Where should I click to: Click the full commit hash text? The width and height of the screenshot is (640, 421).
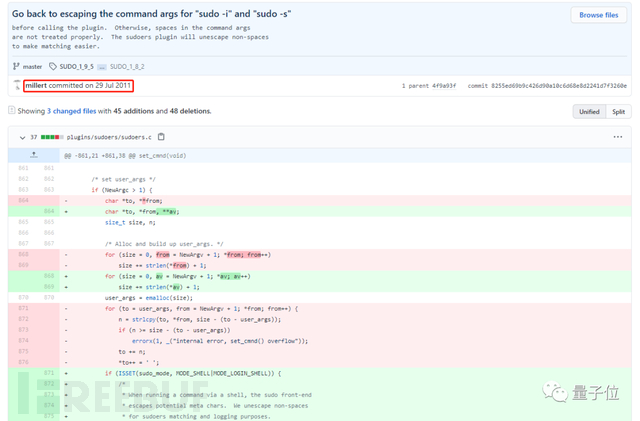tap(559, 86)
